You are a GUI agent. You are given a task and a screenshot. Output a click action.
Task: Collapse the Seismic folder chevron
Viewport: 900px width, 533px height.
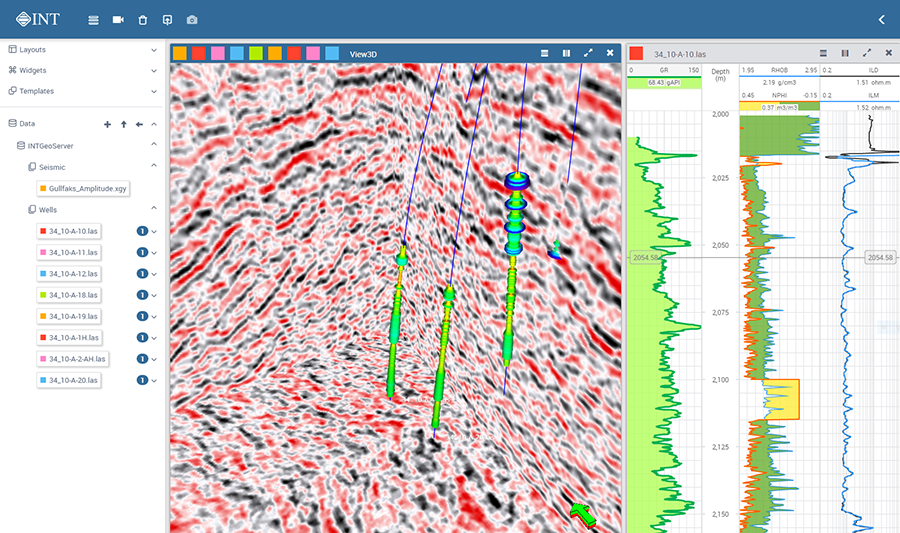tap(154, 165)
